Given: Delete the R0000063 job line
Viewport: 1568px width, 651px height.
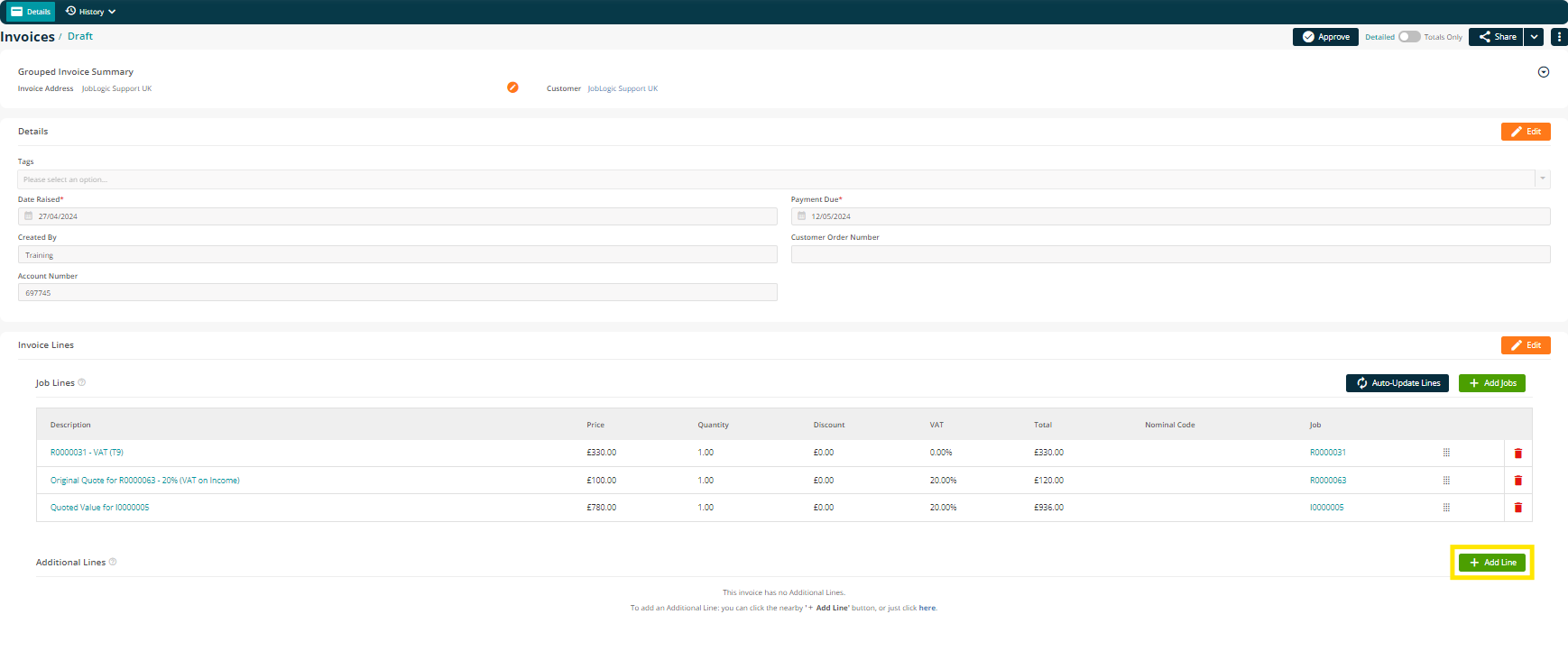Looking at the screenshot, I should click(x=1517, y=481).
